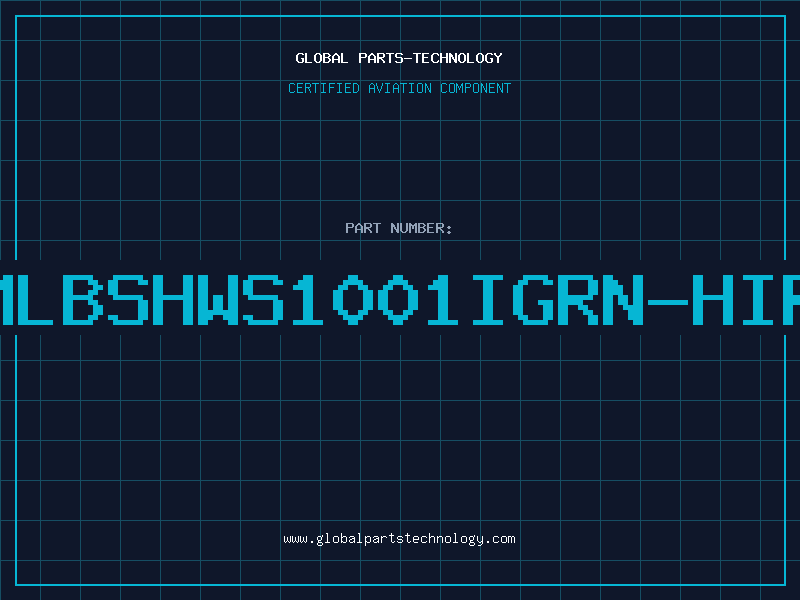Viewport: 800px width, 600px height.
Task: Click the large part number text LBSHWS1001IGRN-HI
Action: (x=400, y=299)
